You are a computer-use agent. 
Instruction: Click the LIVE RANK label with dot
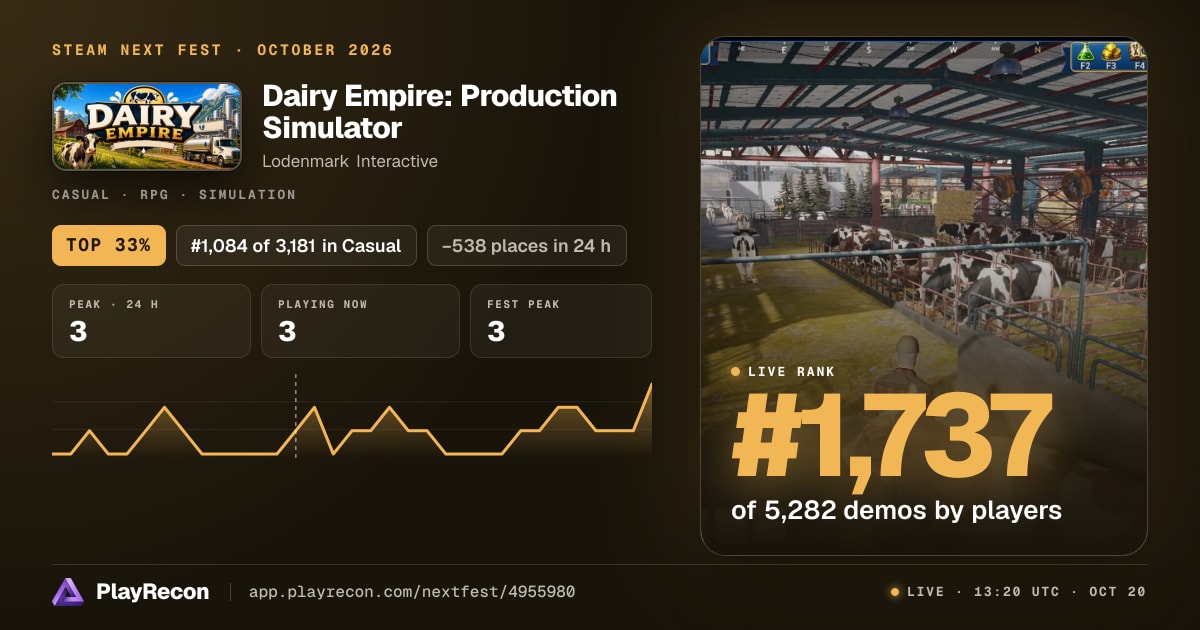click(x=783, y=371)
